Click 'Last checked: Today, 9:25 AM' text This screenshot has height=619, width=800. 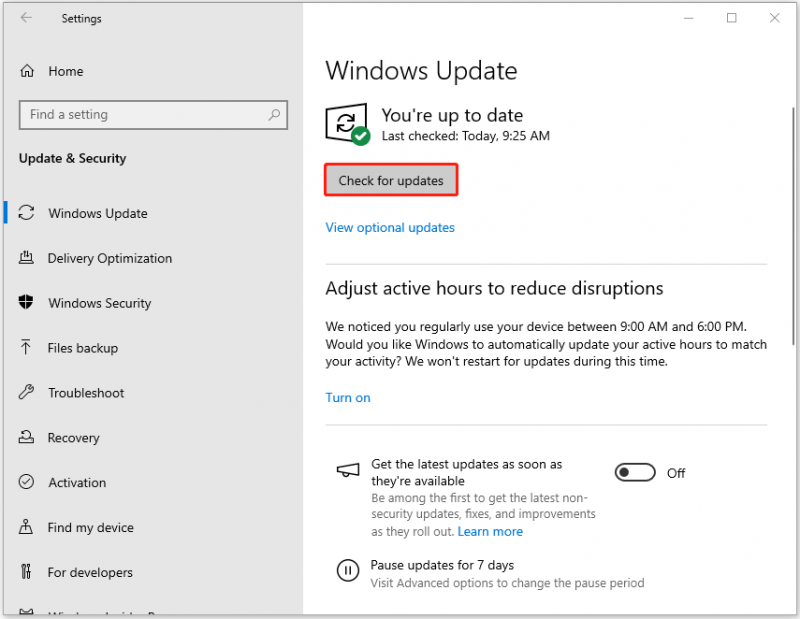[466, 136]
